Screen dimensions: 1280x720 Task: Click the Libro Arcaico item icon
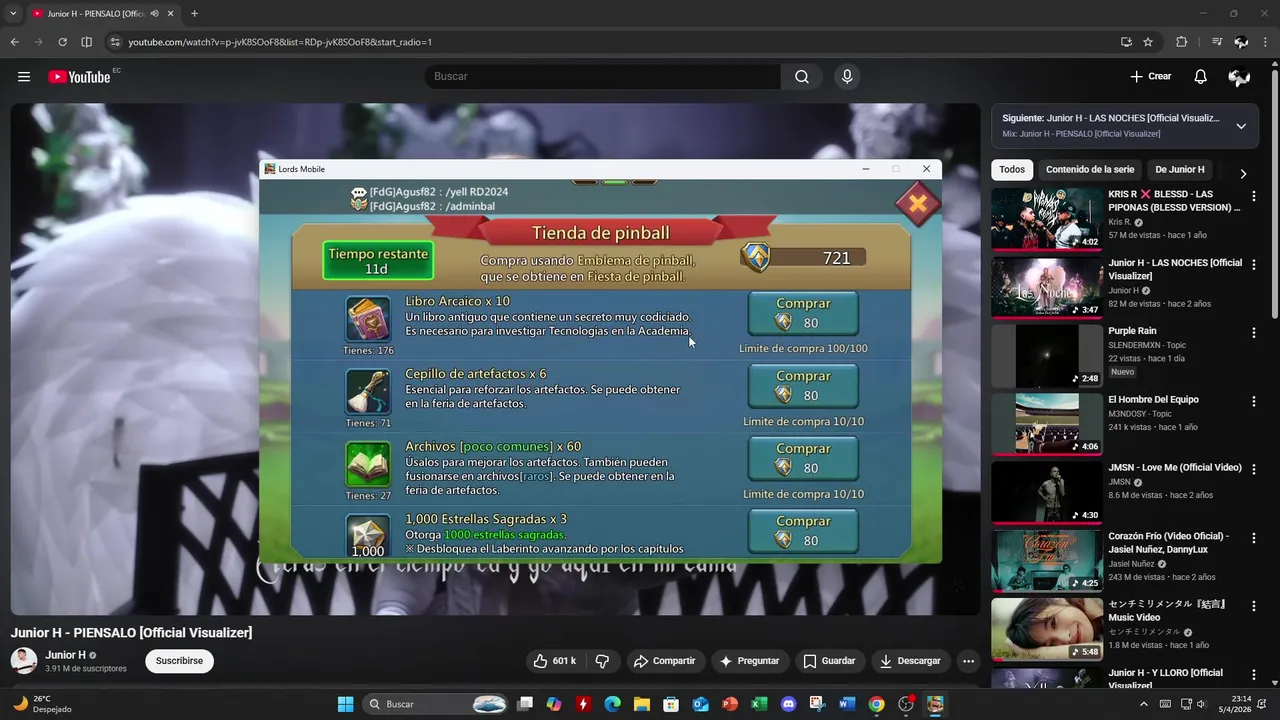[368, 319]
